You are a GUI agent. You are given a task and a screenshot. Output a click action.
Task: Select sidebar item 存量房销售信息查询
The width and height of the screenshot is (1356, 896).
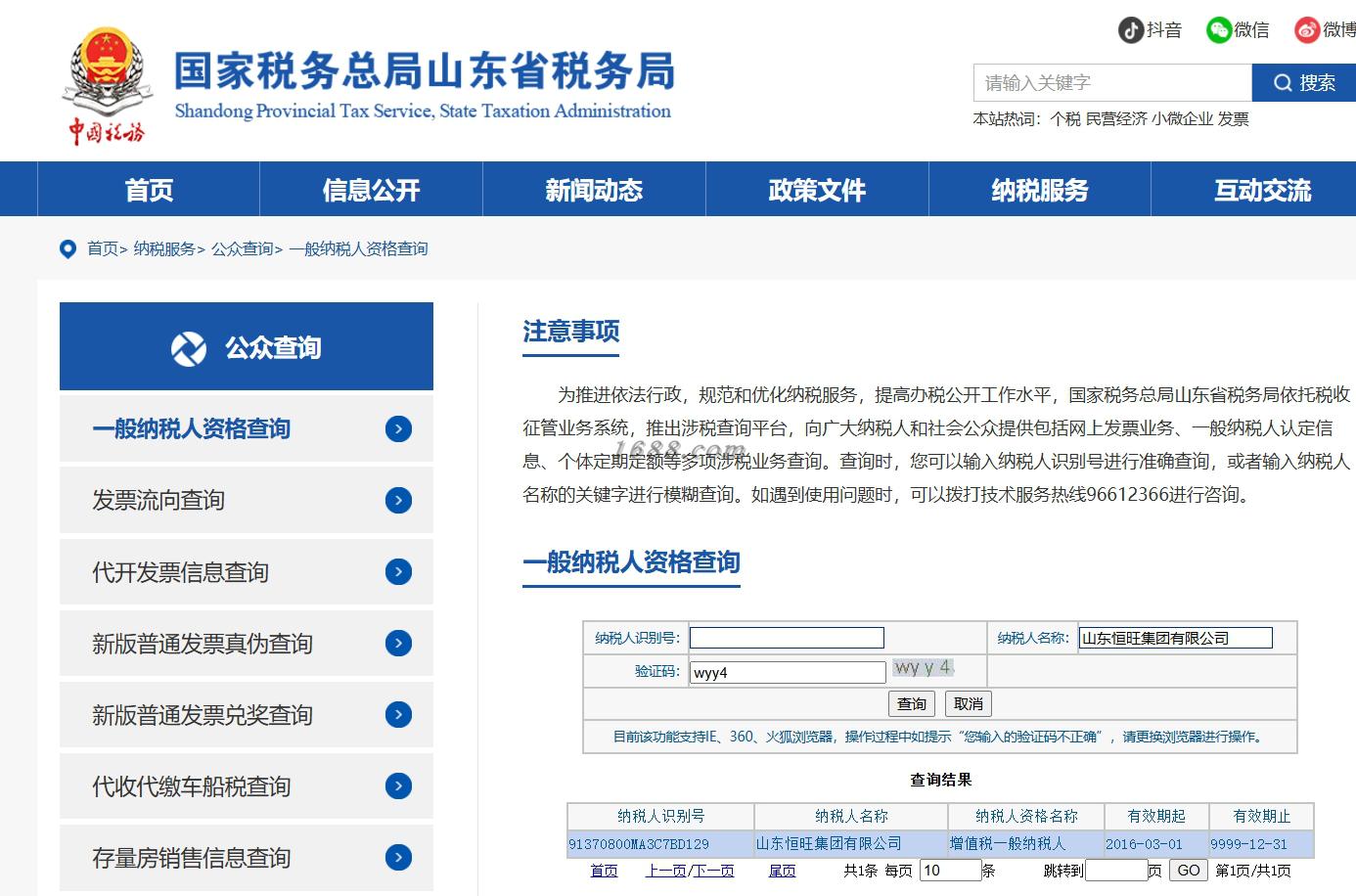(247, 857)
